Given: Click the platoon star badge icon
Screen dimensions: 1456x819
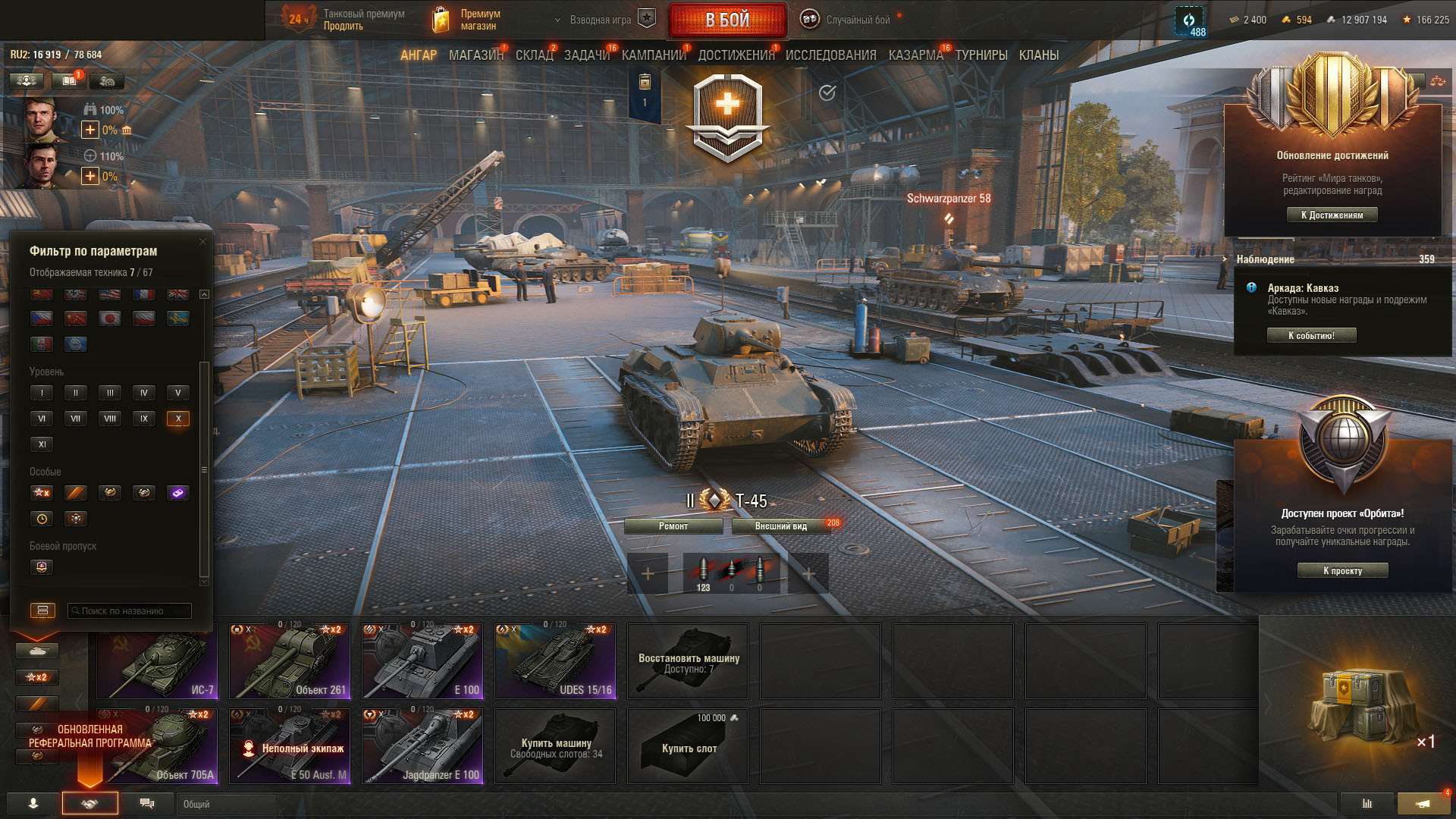Looking at the screenshot, I should click(646, 19).
